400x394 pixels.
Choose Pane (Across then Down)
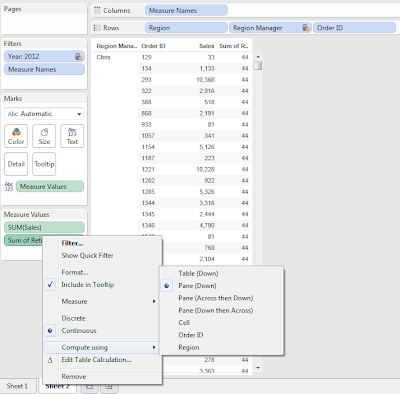216,298
